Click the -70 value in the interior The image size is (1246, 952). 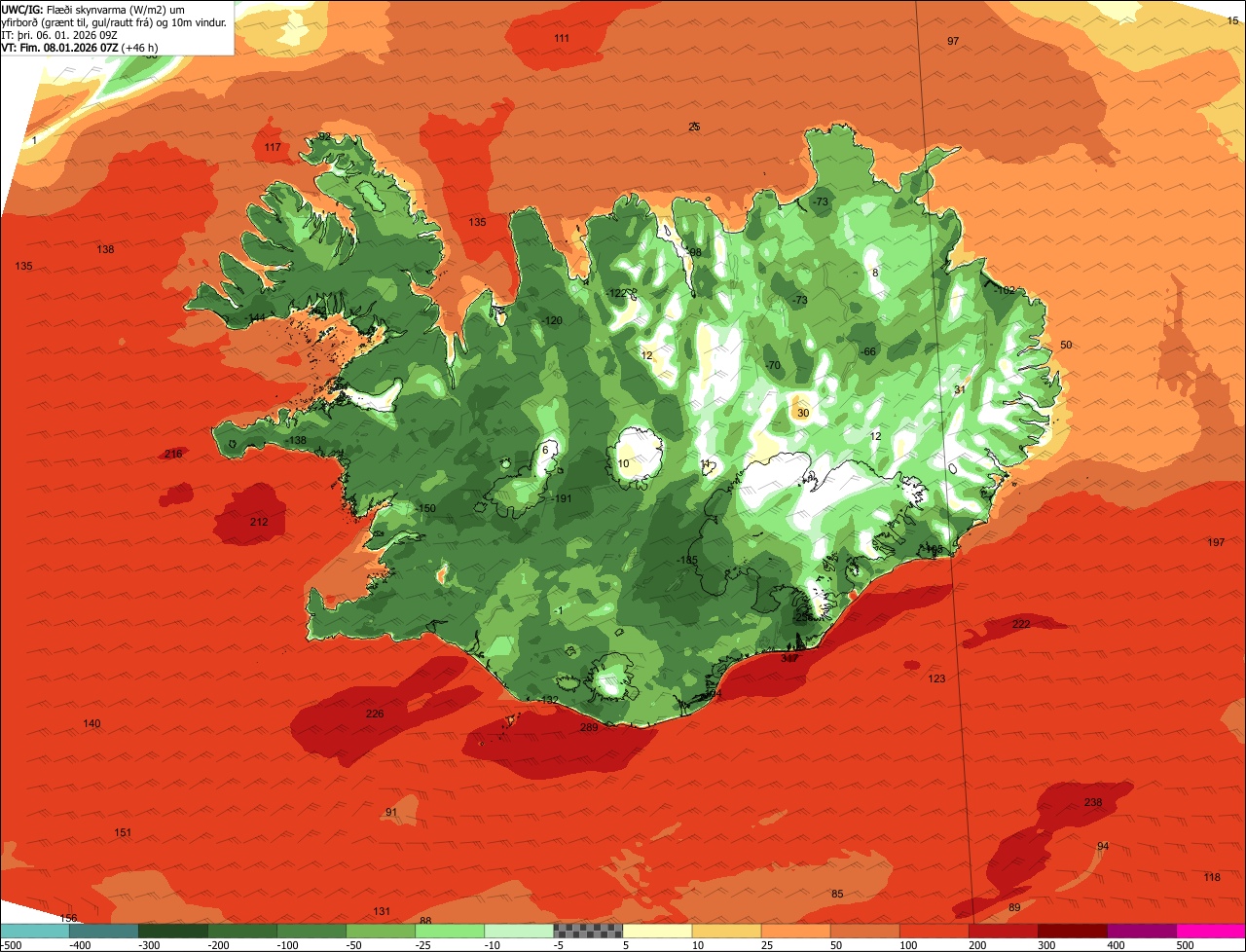coord(772,365)
